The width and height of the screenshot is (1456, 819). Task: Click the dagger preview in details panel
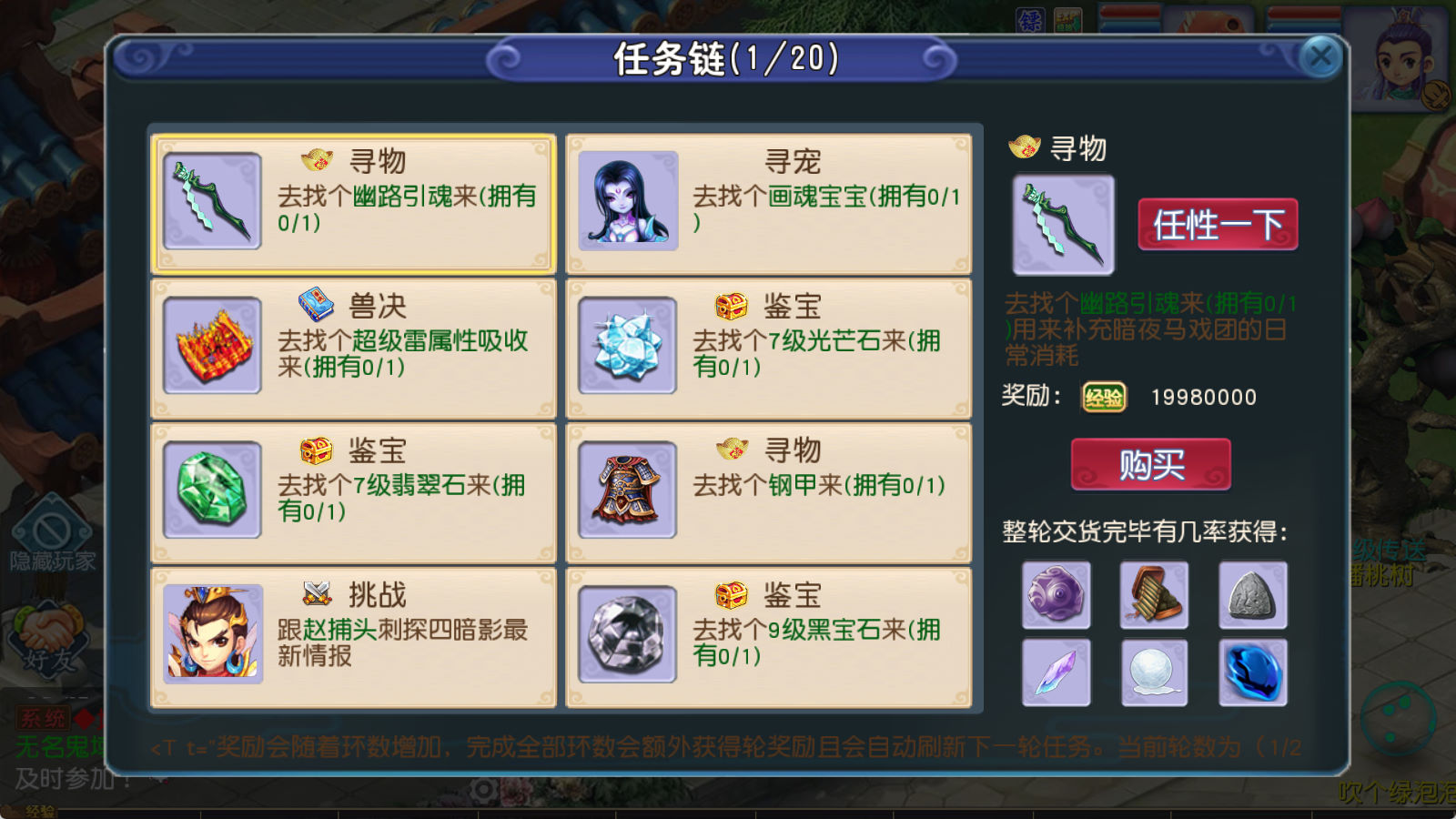1064,225
